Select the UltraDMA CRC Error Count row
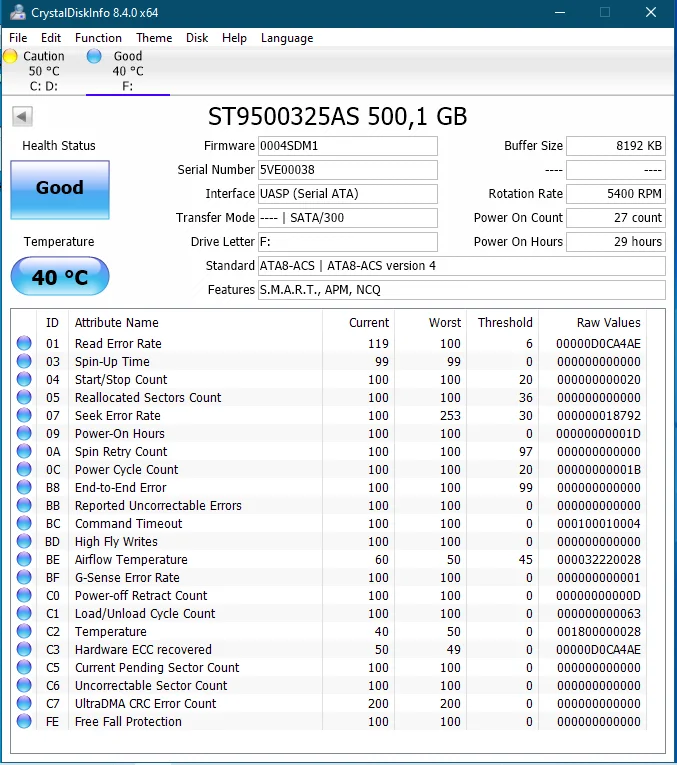Screen dimensions: 677x765 click(x=329, y=704)
